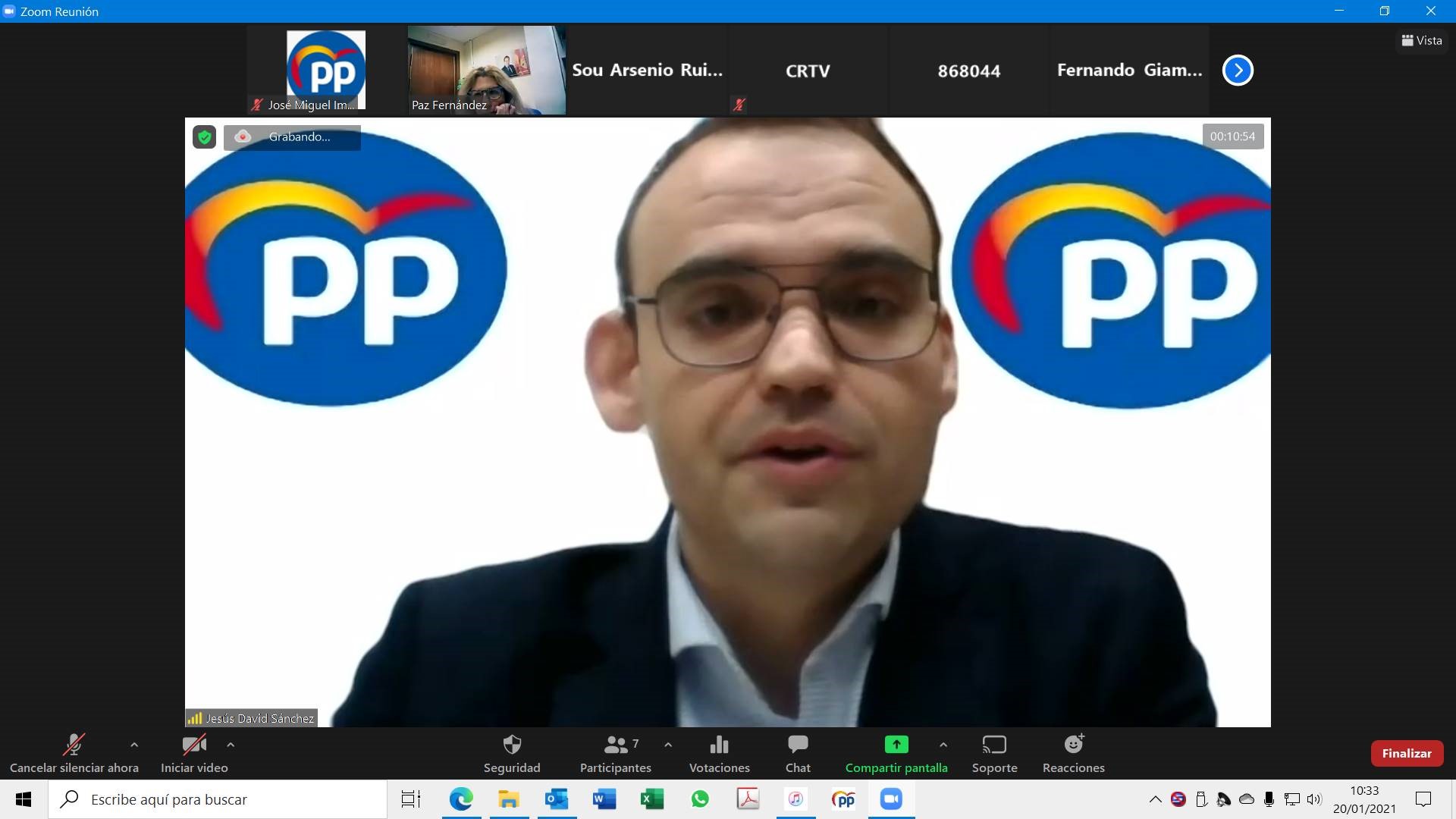Open Votaciones polls

pyautogui.click(x=719, y=754)
